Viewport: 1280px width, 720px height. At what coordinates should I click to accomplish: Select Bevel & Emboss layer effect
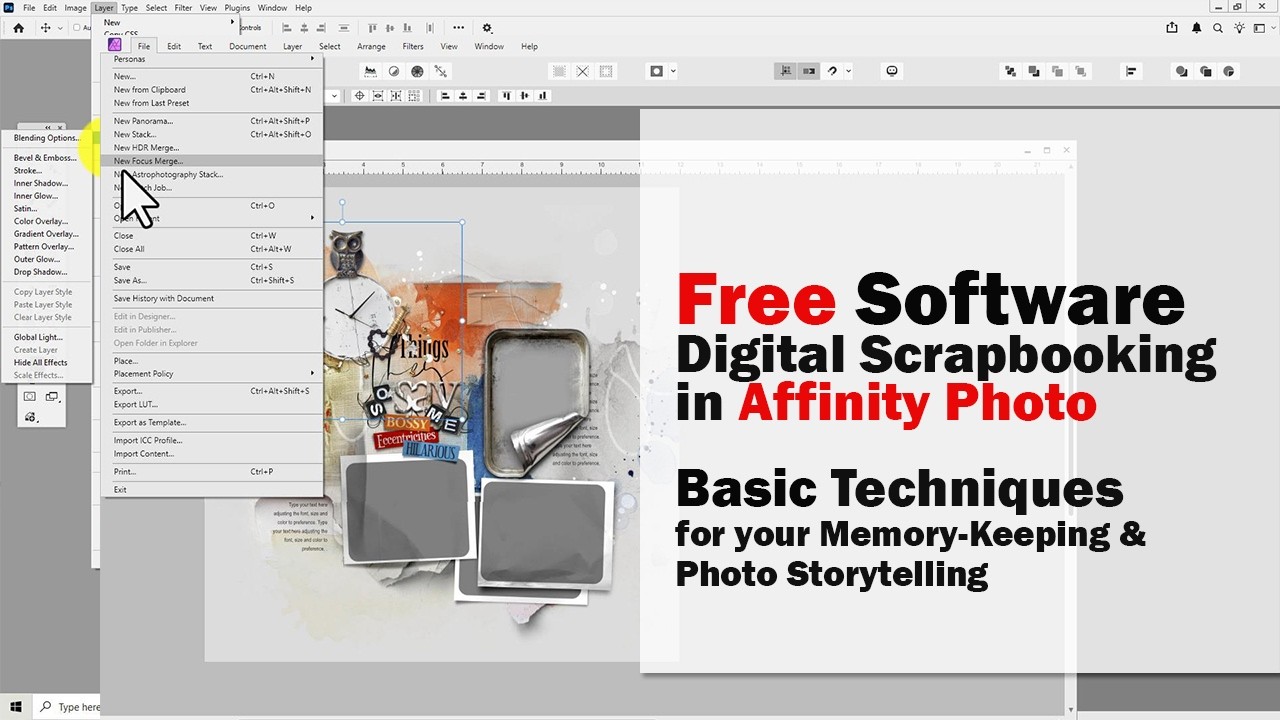pyautogui.click(x=47, y=158)
